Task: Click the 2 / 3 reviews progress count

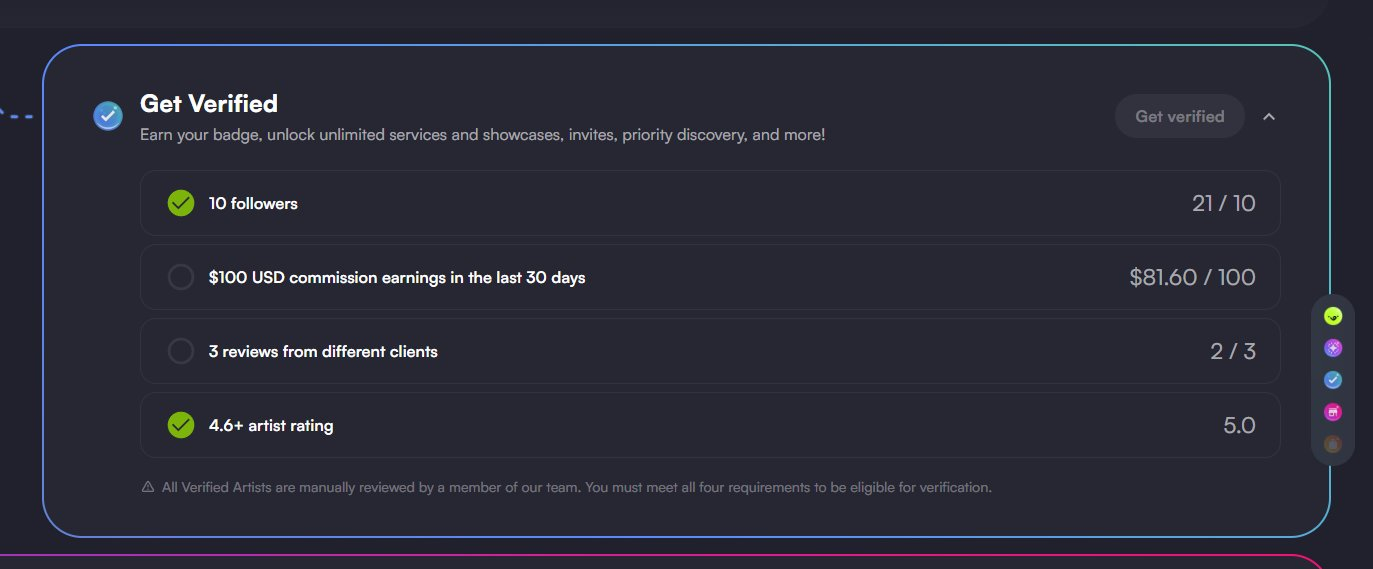Action: pos(1232,351)
